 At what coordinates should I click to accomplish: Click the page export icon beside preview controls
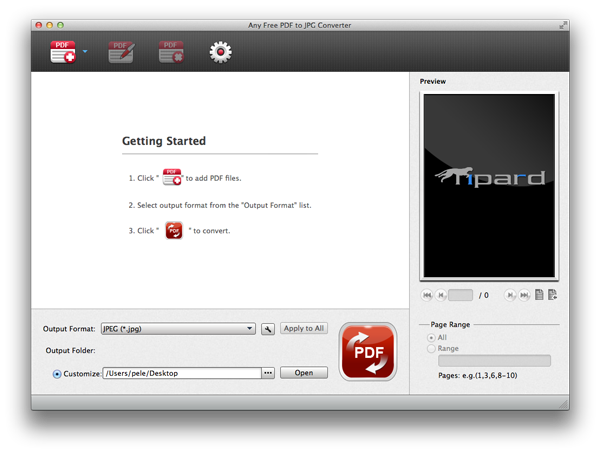[x=552, y=295]
